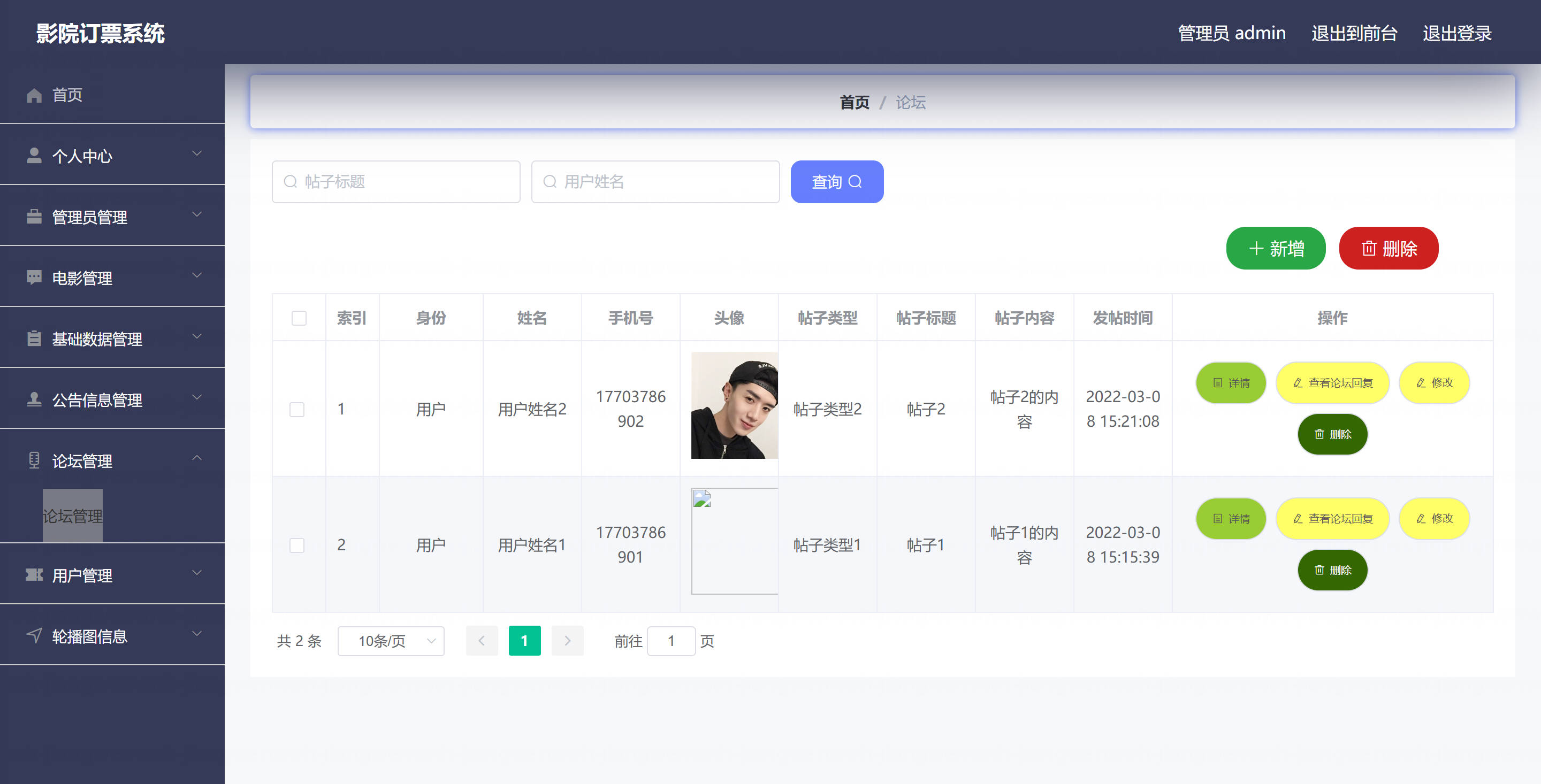Click the person icon beside 个人中心

34,156
